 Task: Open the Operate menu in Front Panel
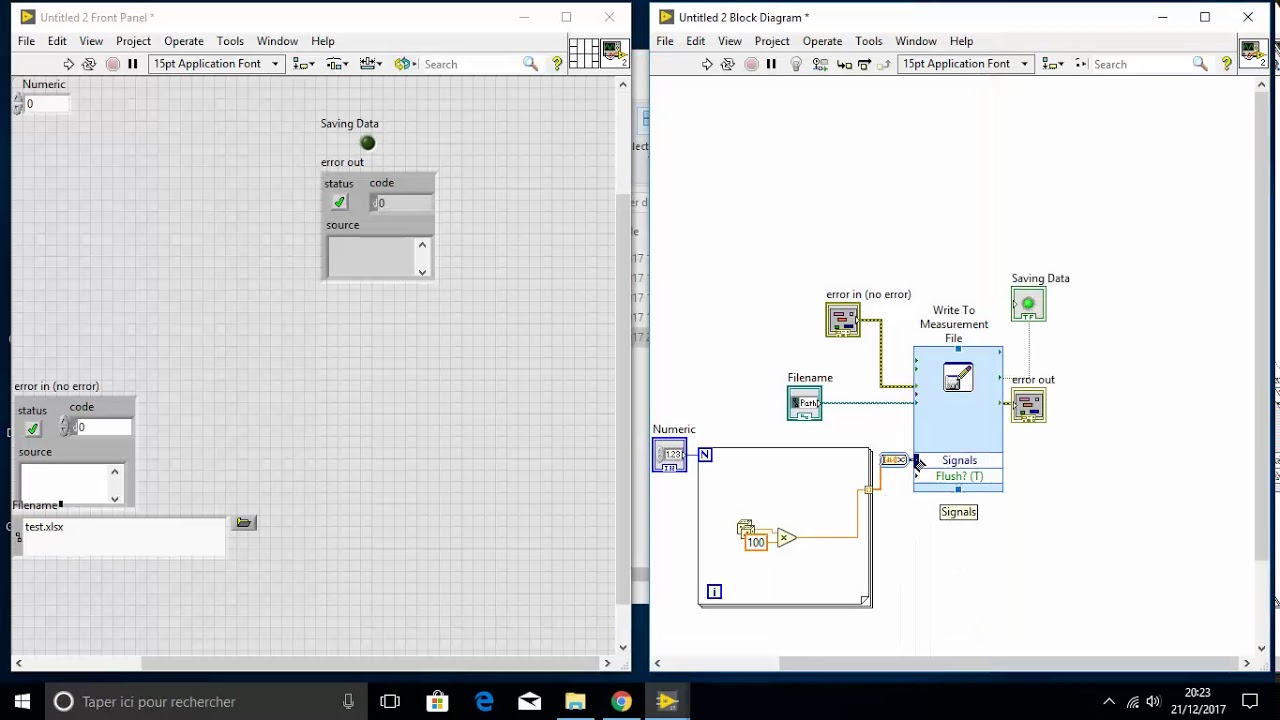point(183,41)
